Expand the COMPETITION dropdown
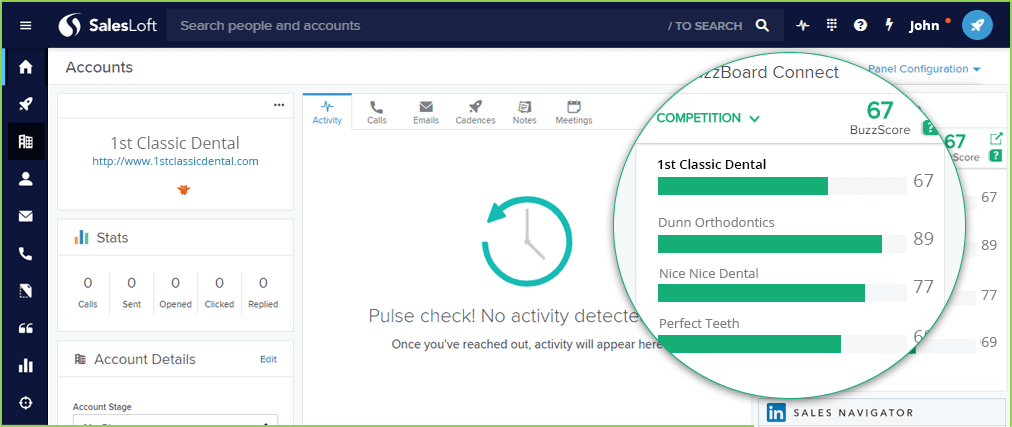The height and width of the screenshot is (427, 1012). pyautogui.click(x=708, y=118)
